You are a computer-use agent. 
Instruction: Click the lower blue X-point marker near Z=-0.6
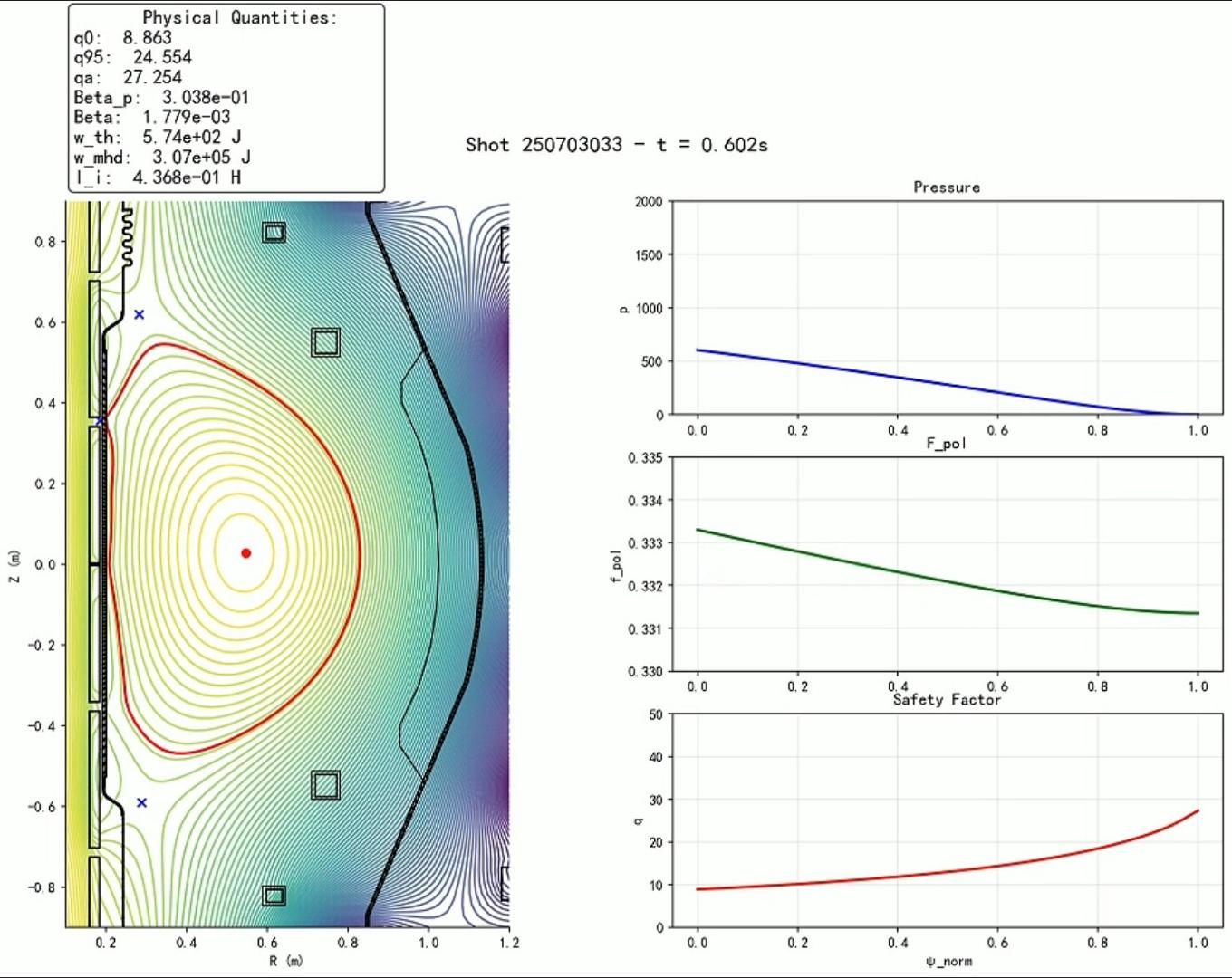[141, 802]
